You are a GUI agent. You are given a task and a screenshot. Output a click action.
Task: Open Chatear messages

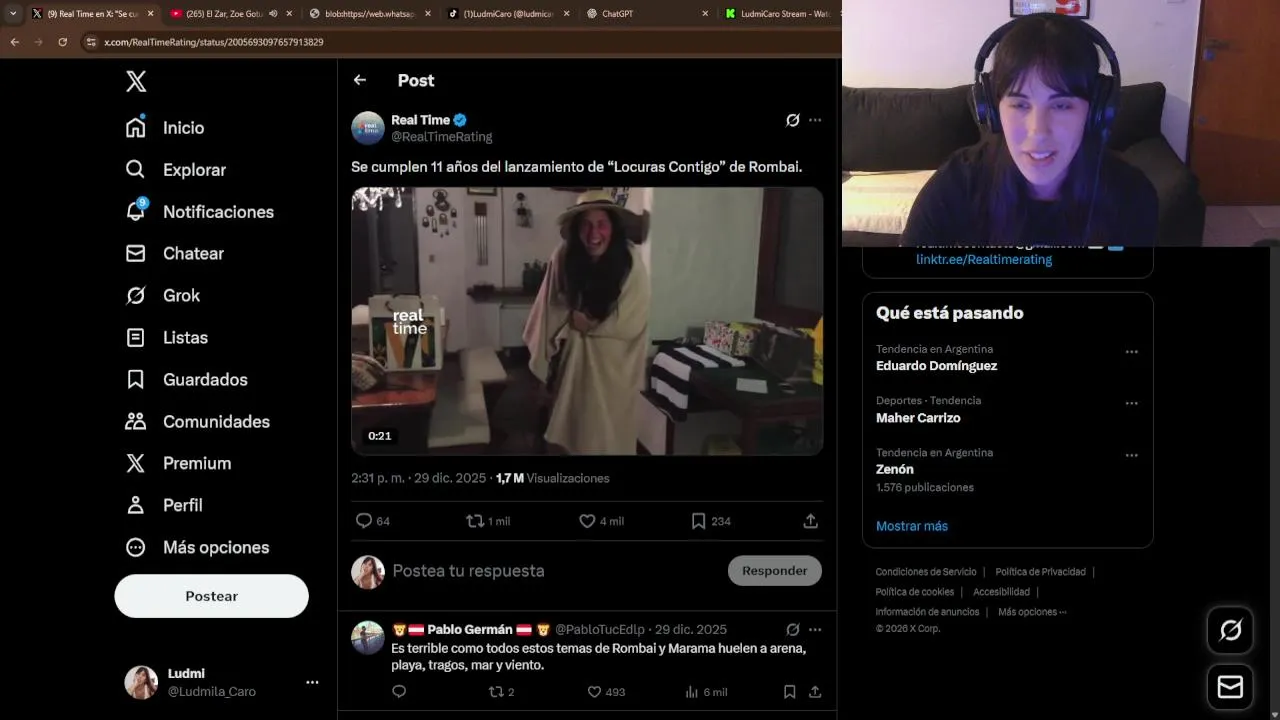[174, 254]
